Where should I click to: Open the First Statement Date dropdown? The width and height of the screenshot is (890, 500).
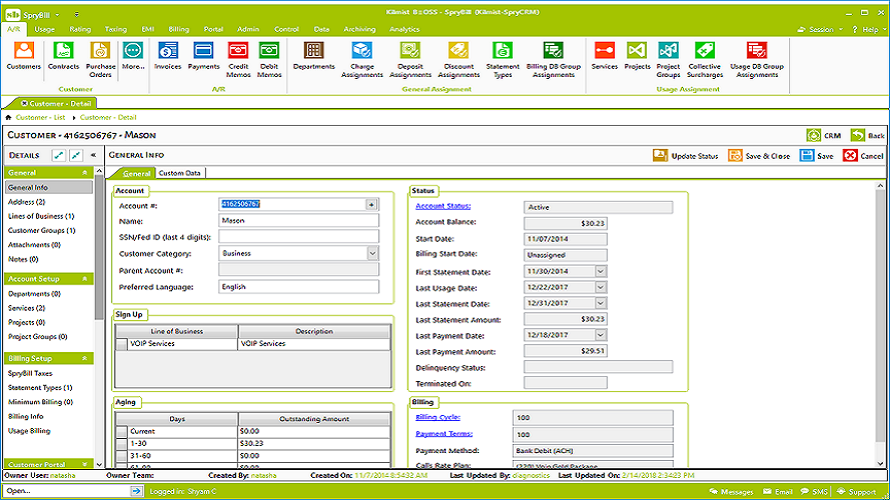[x=601, y=271]
